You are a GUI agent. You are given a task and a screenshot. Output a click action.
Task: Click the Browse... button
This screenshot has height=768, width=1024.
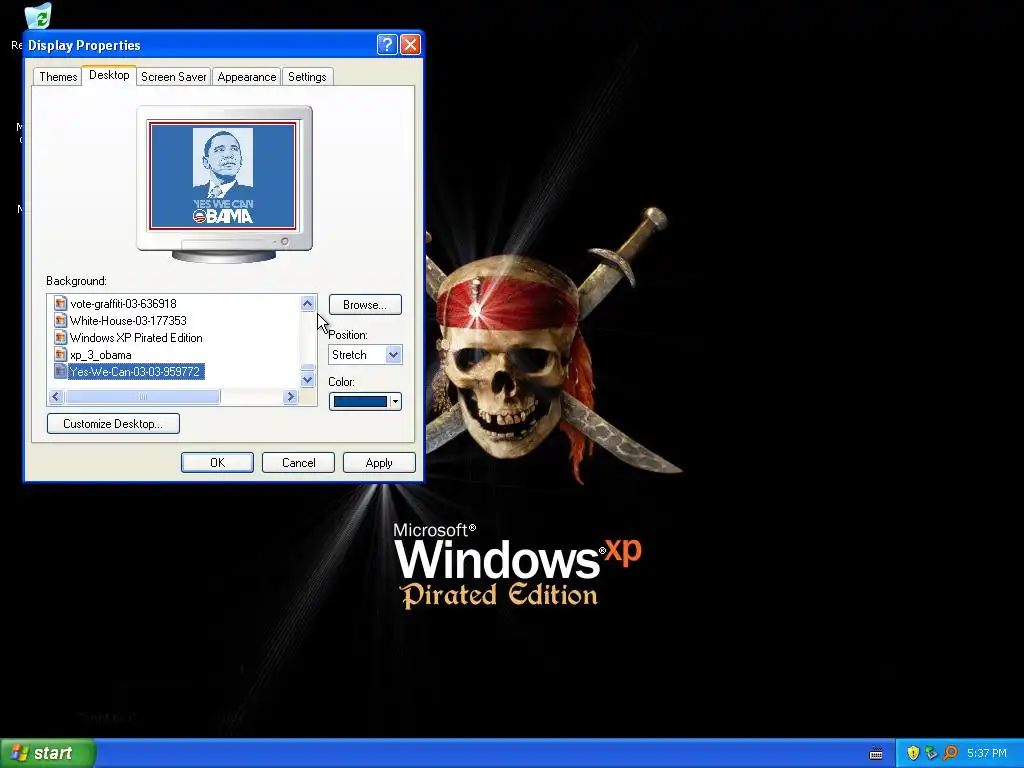point(365,304)
